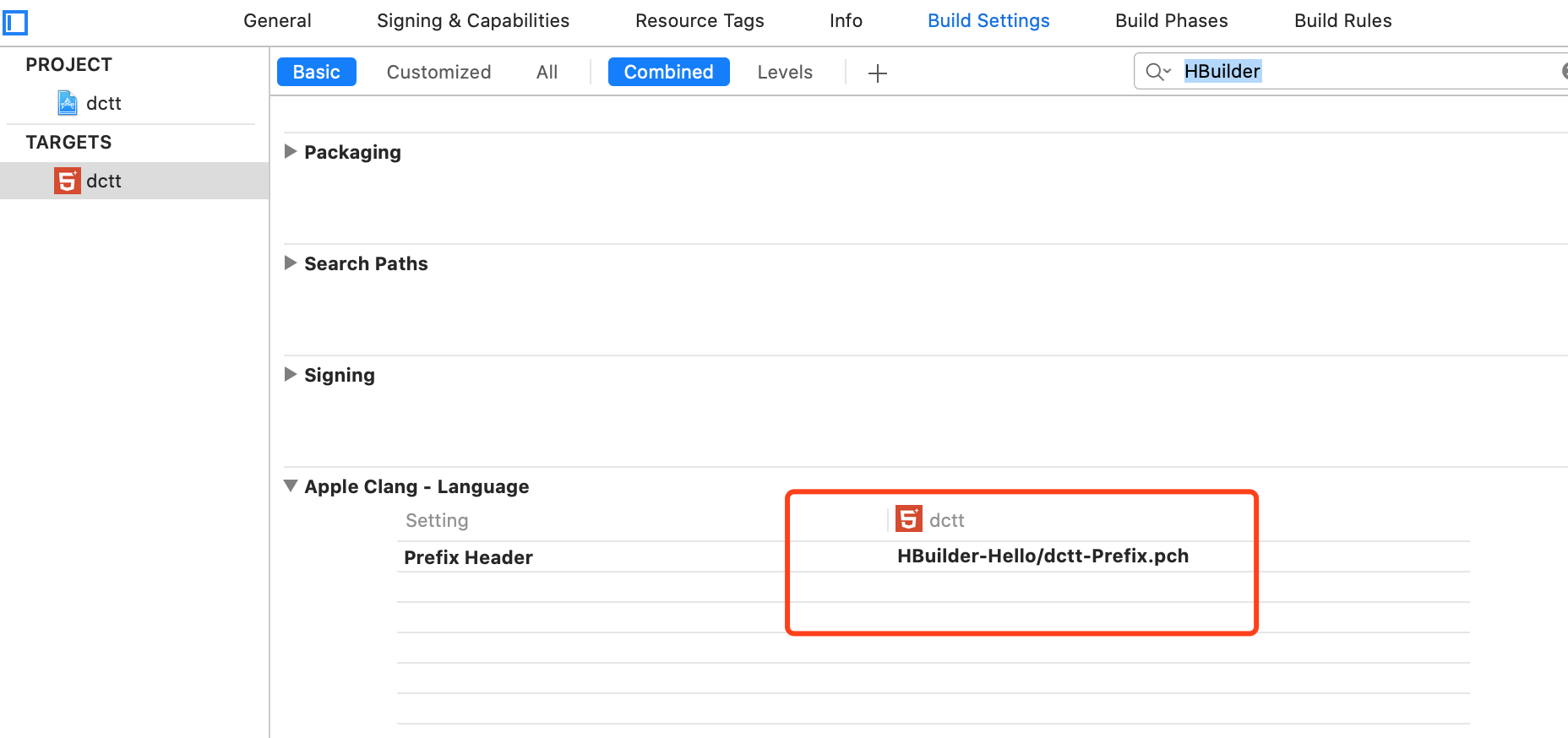Viewport: 1568px width, 738px height.
Task: Select the Prefix Header setting row
Action: 934,557
